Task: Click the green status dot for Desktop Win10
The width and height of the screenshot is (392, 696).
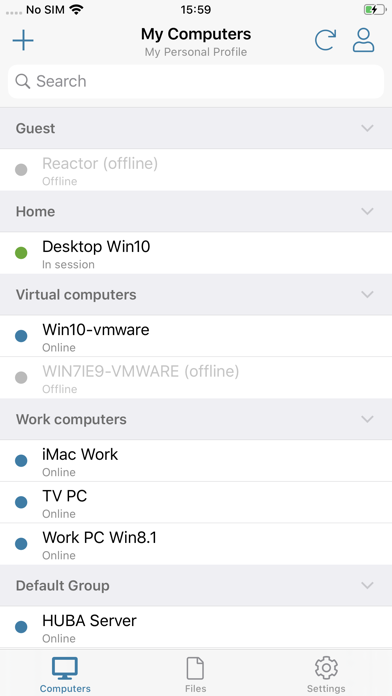Action: 21,253
